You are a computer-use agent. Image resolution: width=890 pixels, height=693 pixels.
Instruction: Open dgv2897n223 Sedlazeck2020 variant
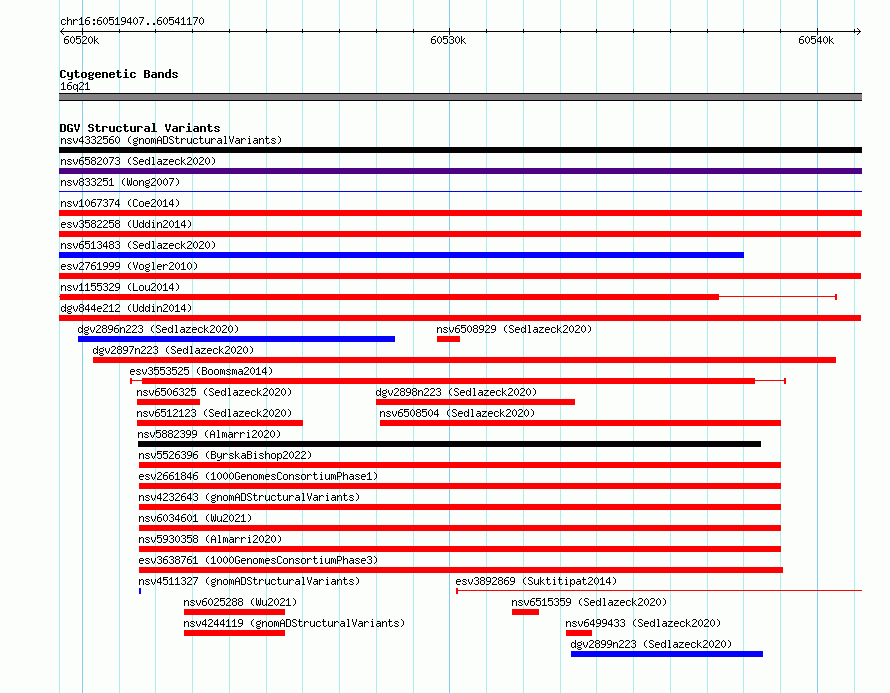click(173, 350)
